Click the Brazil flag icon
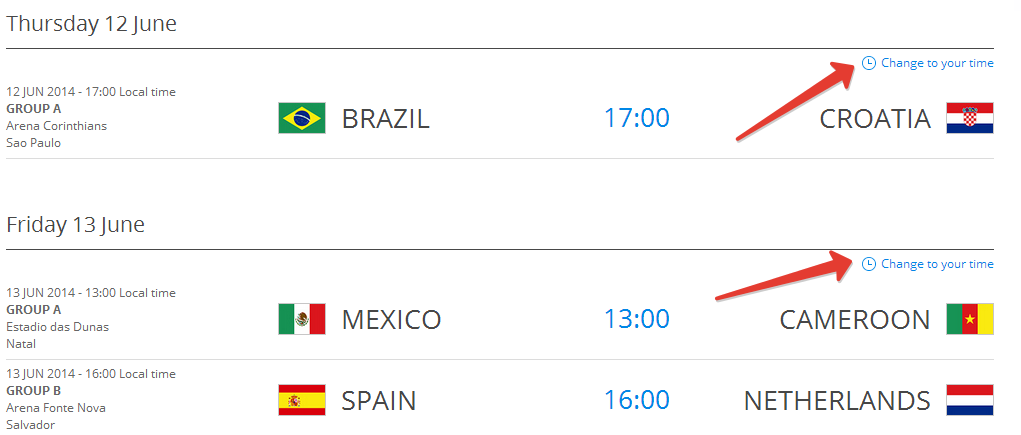The image size is (1021, 435). [x=301, y=119]
